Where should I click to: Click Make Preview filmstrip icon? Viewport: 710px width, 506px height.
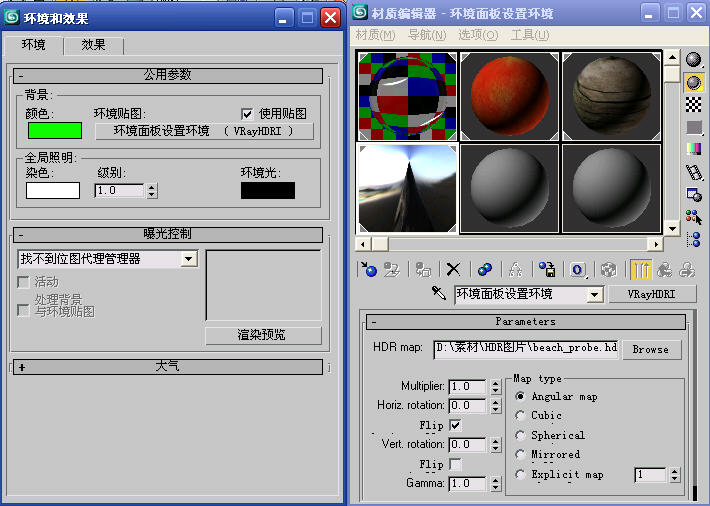point(694,172)
